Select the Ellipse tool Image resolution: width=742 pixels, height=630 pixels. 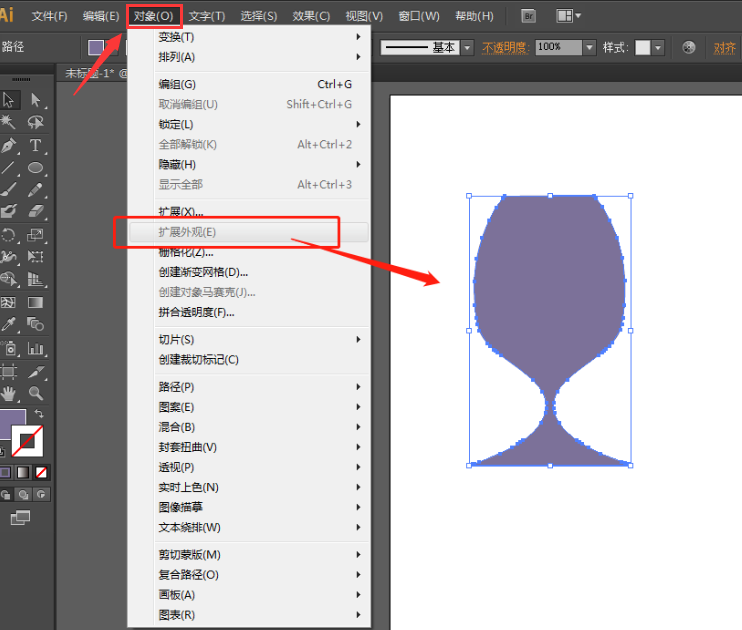click(36, 168)
